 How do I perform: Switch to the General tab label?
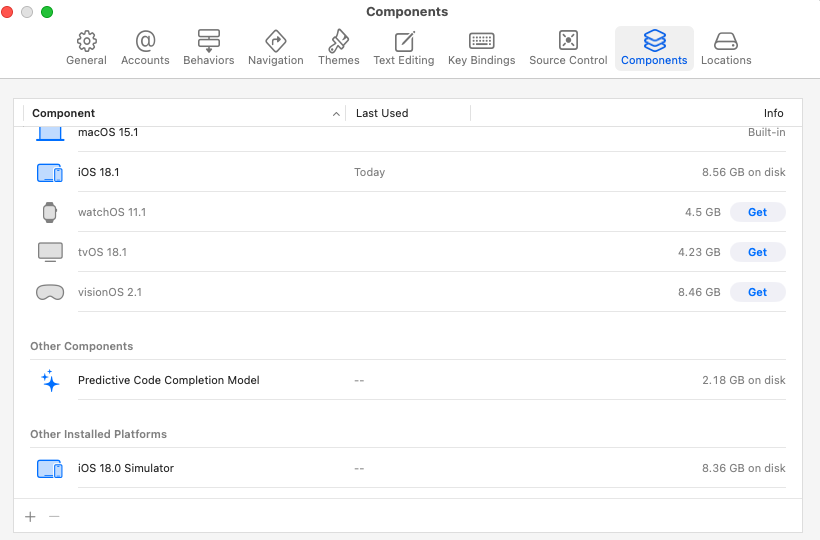click(86, 60)
